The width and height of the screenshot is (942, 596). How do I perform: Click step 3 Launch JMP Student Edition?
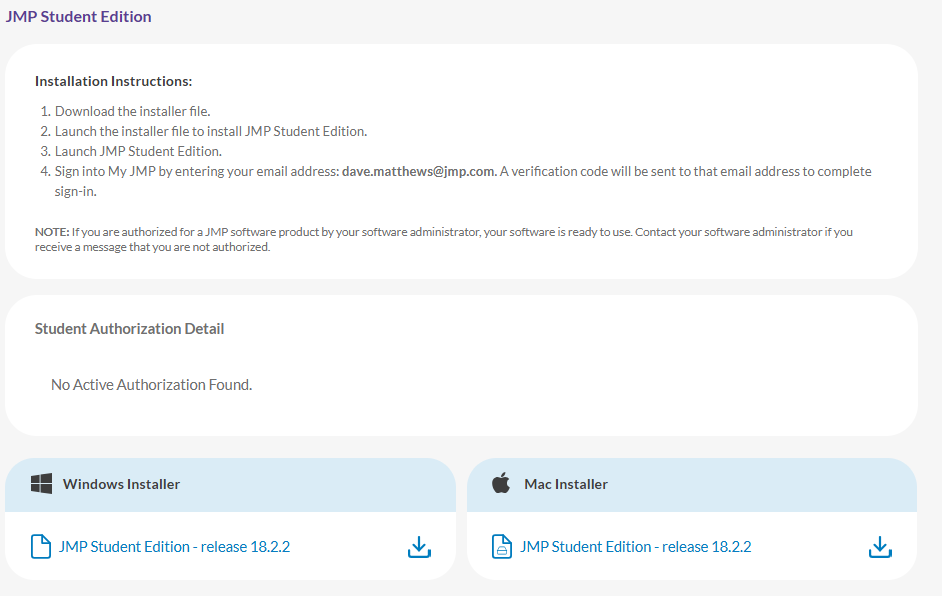[x=138, y=151]
